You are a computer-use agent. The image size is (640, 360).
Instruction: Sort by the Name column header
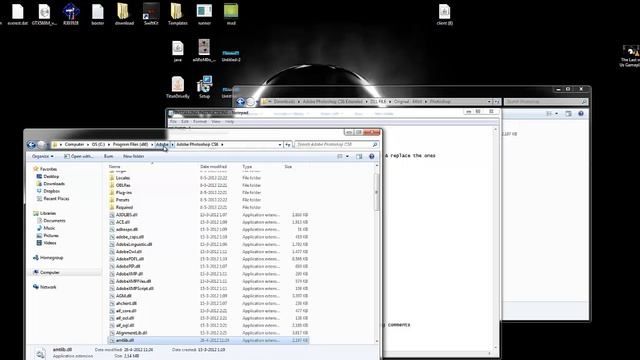(115, 167)
